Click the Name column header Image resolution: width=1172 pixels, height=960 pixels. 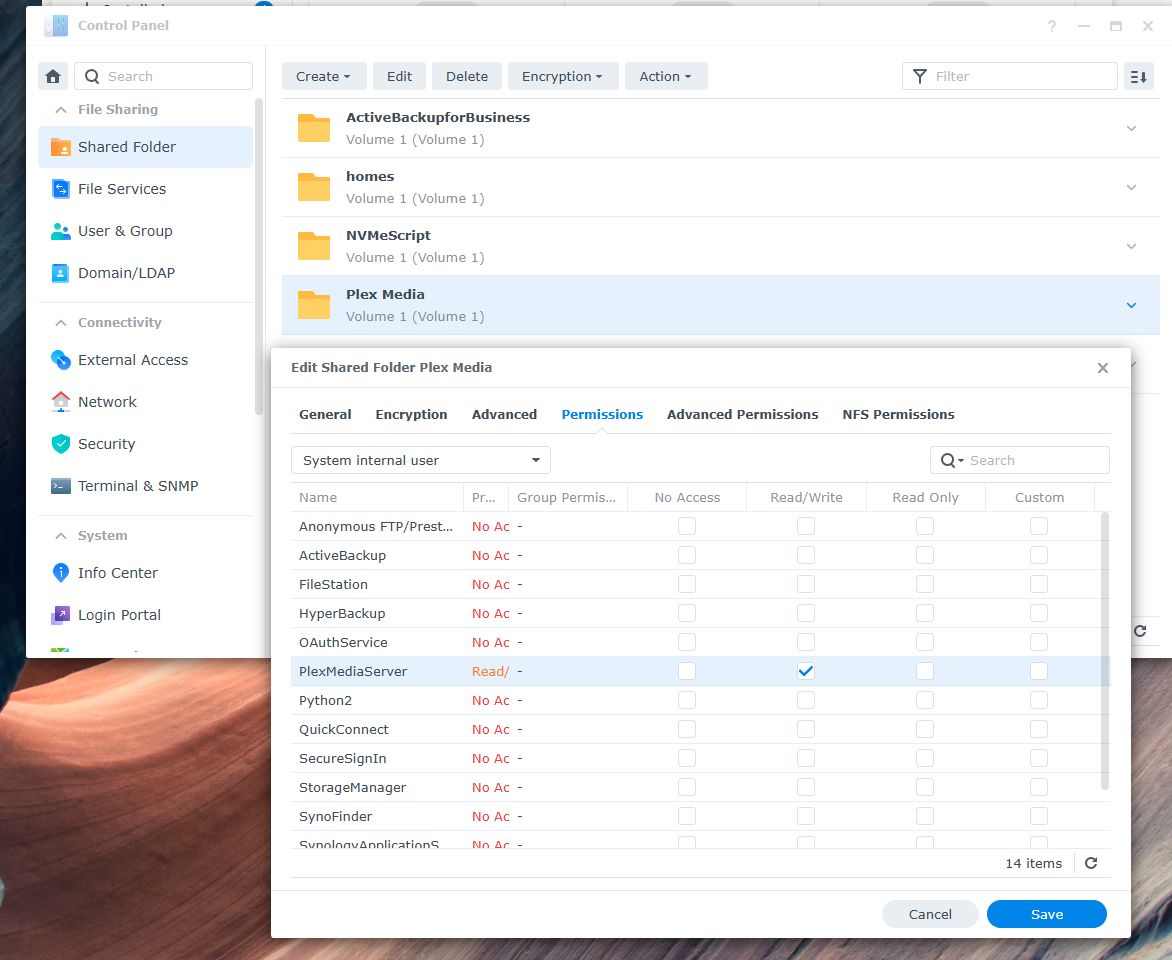point(377,498)
